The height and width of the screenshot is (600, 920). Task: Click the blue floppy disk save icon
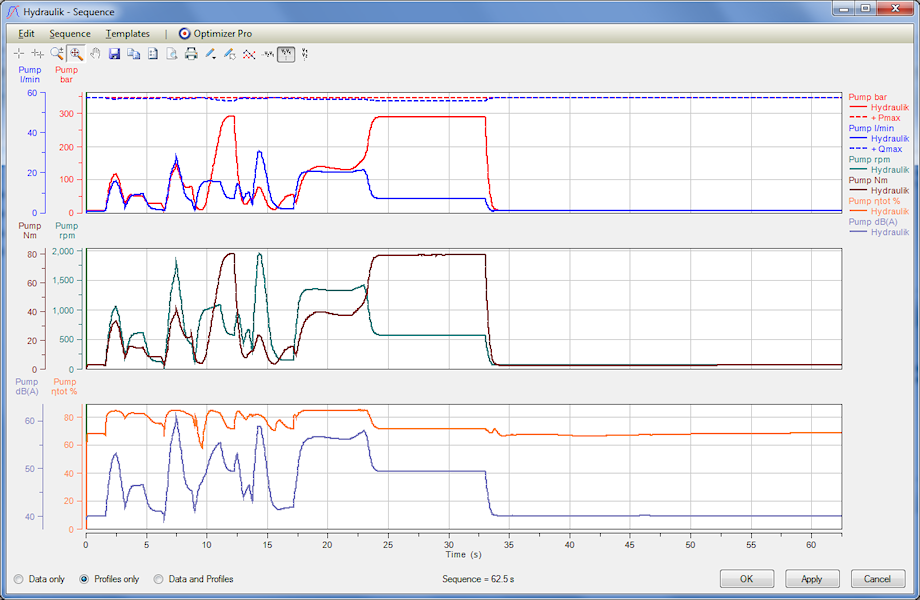pyautogui.click(x=114, y=54)
